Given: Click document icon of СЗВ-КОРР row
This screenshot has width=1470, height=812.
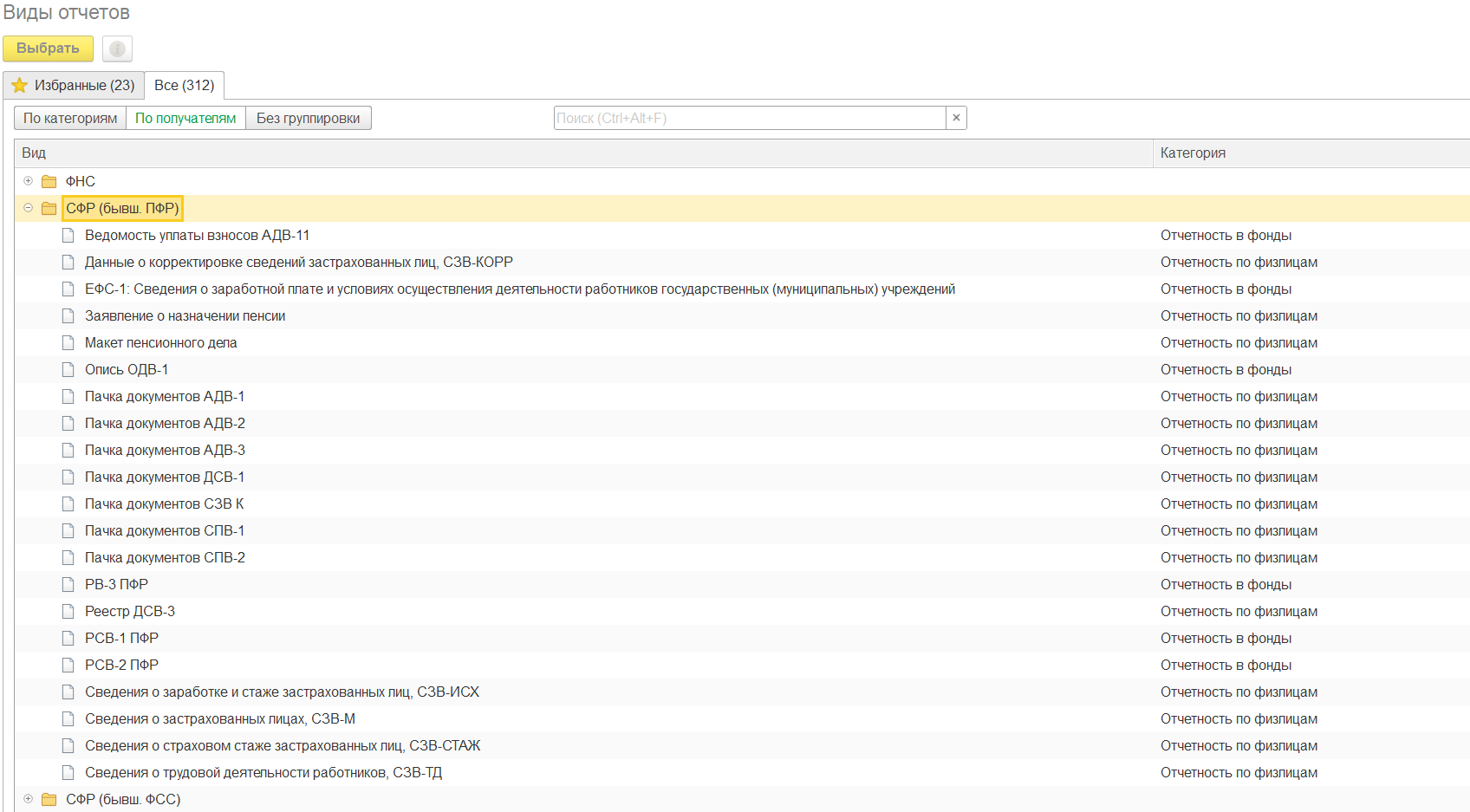Looking at the screenshot, I should click(x=68, y=262).
